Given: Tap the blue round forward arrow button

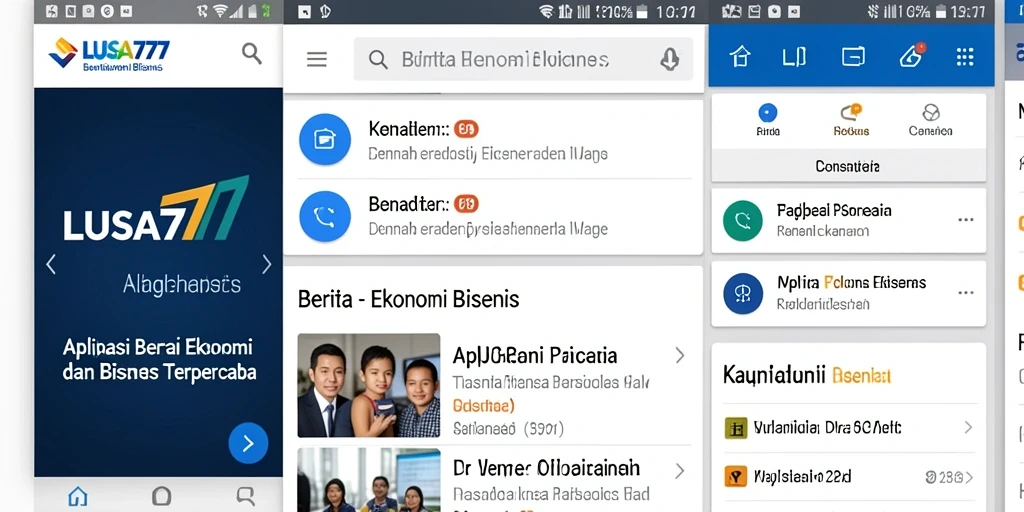Looking at the screenshot, I should click(x=248, y=443).
